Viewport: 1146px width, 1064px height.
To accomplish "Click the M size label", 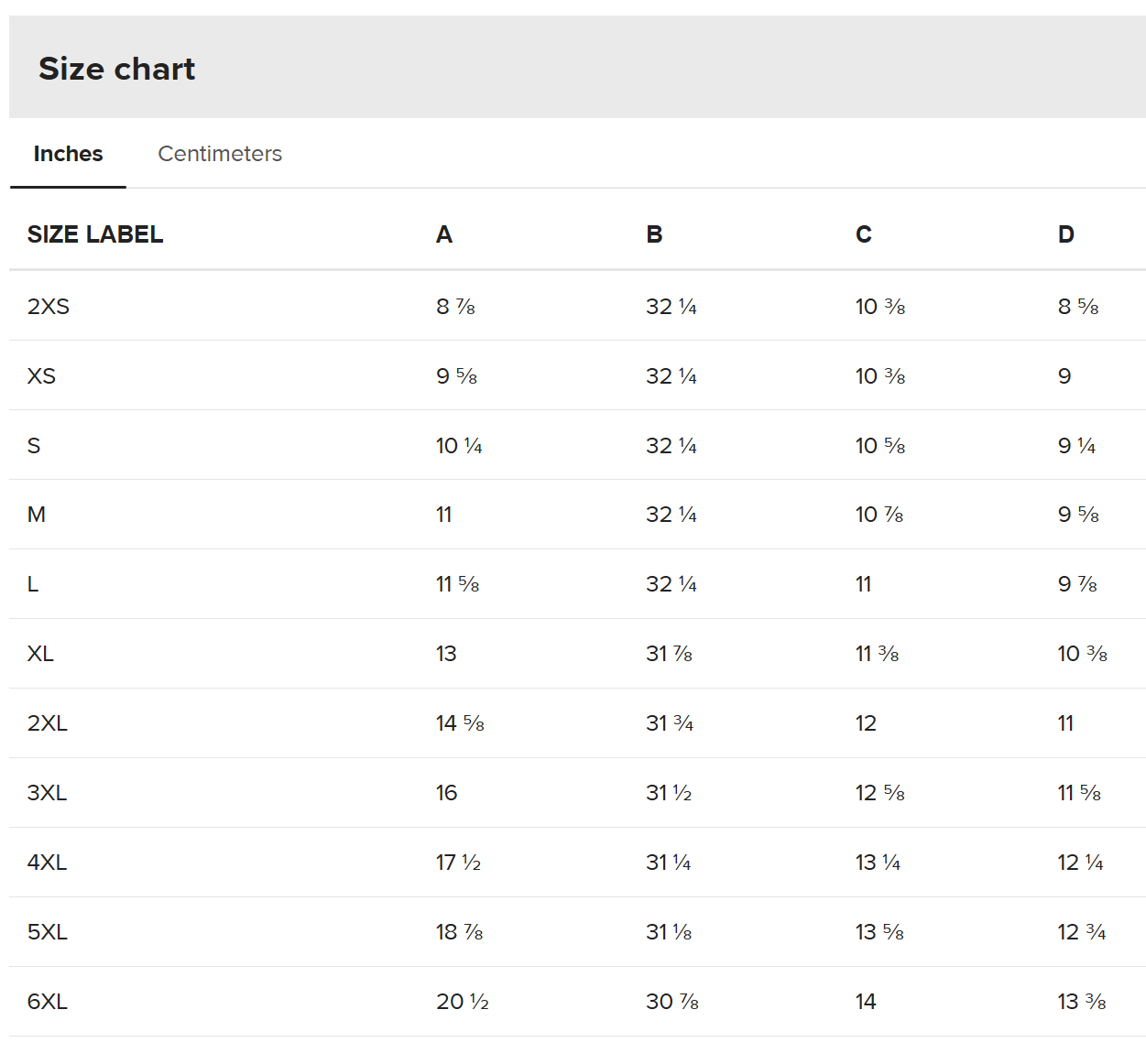I will (37, 515).
